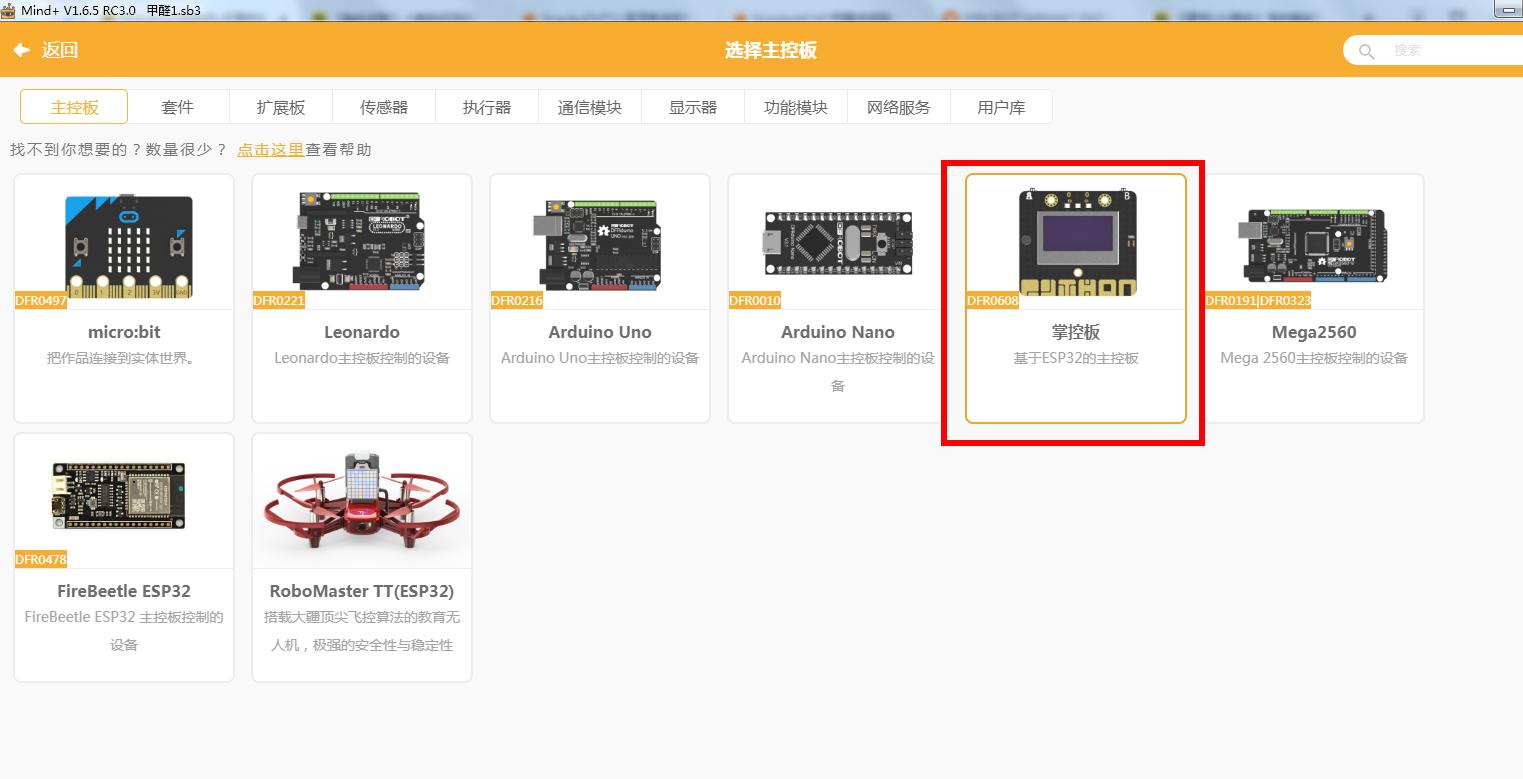This screenshot has height=779, width=1523.
Task: Click the Arduino Nano card title
Action: click(x=838, y=332)
